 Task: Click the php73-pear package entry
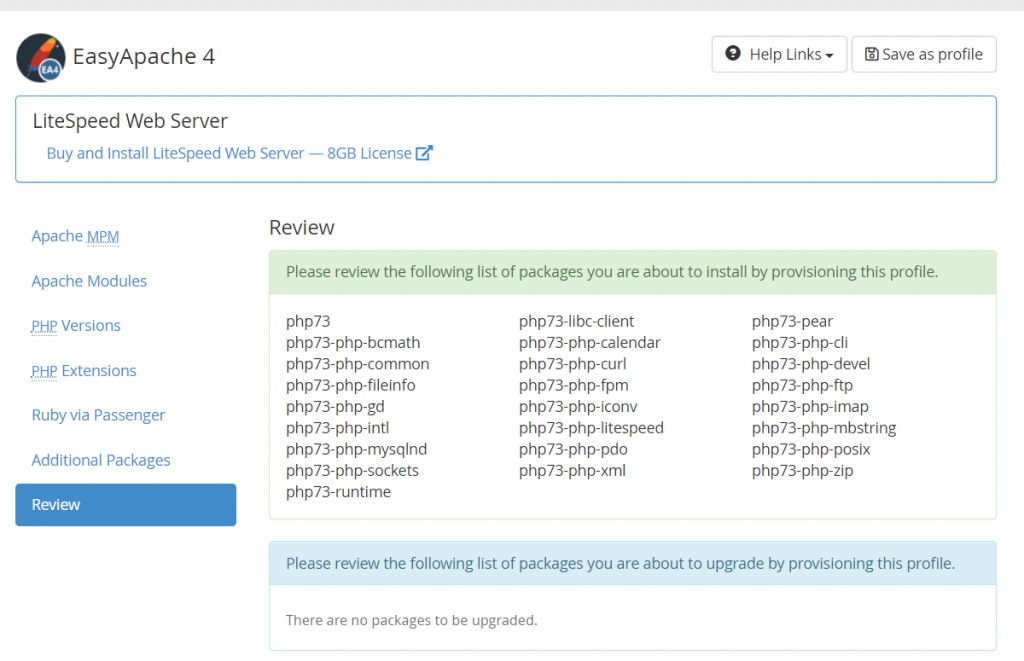click(x=783, y=321)
